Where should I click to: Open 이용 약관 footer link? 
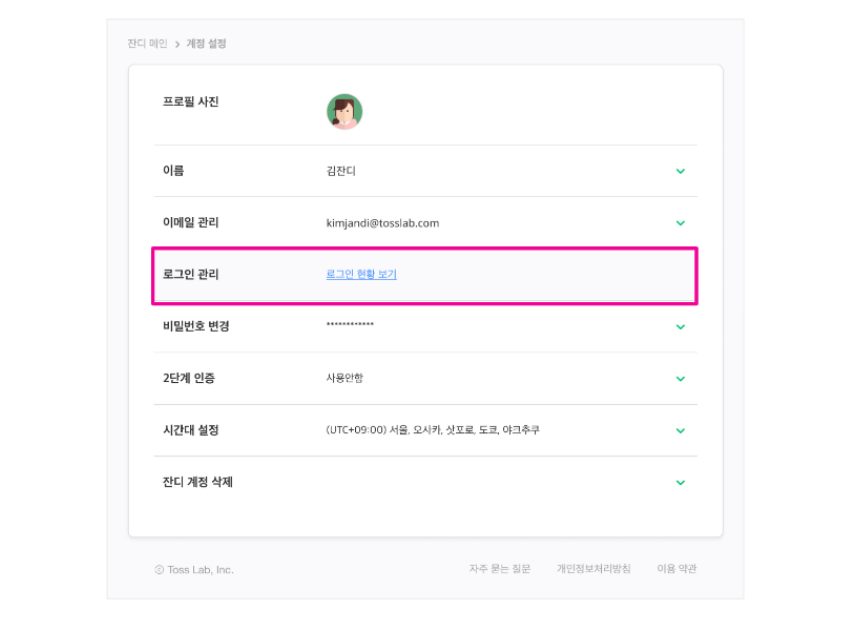(677, 569)
